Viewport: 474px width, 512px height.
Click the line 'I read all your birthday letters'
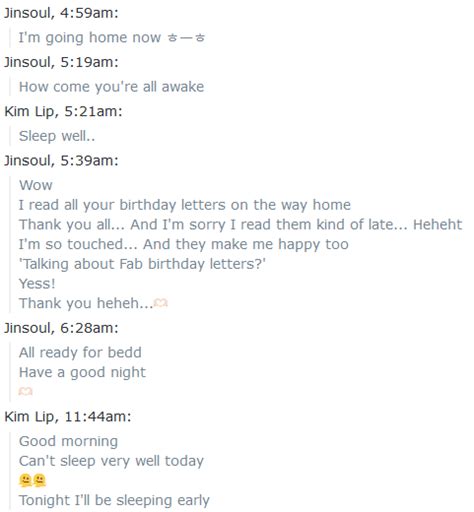[185, 205]
